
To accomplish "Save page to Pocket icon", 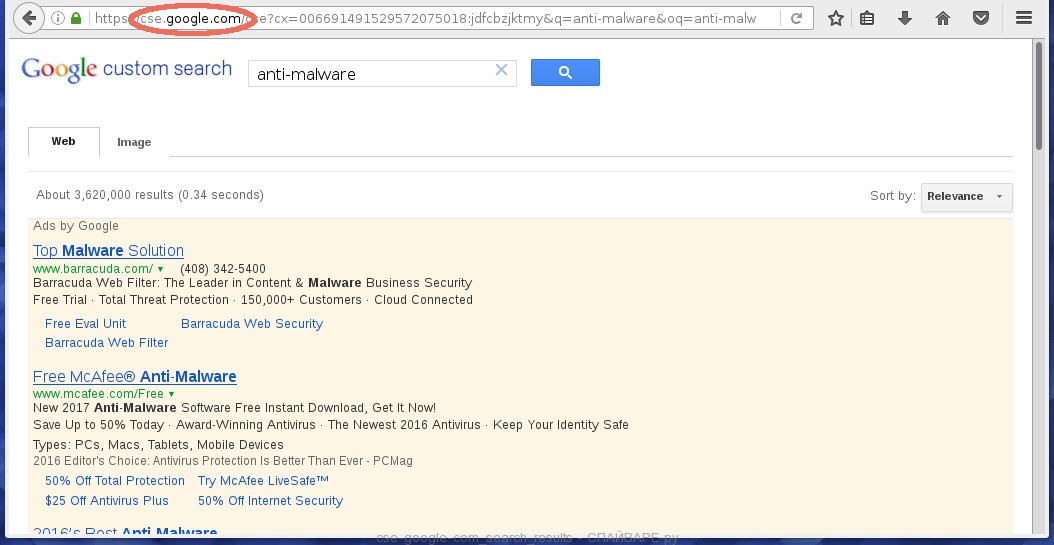I will coord(981,18).
